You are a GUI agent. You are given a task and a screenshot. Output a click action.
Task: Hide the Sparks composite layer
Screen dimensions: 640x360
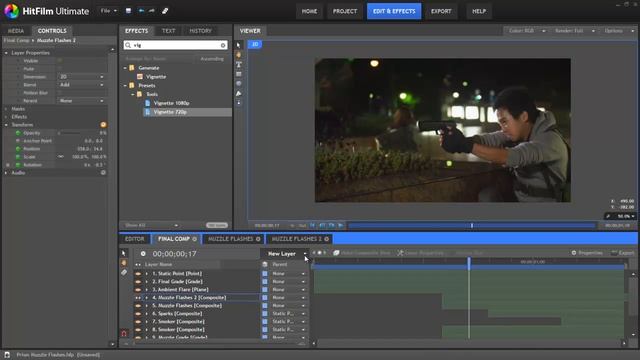[138, 314]
